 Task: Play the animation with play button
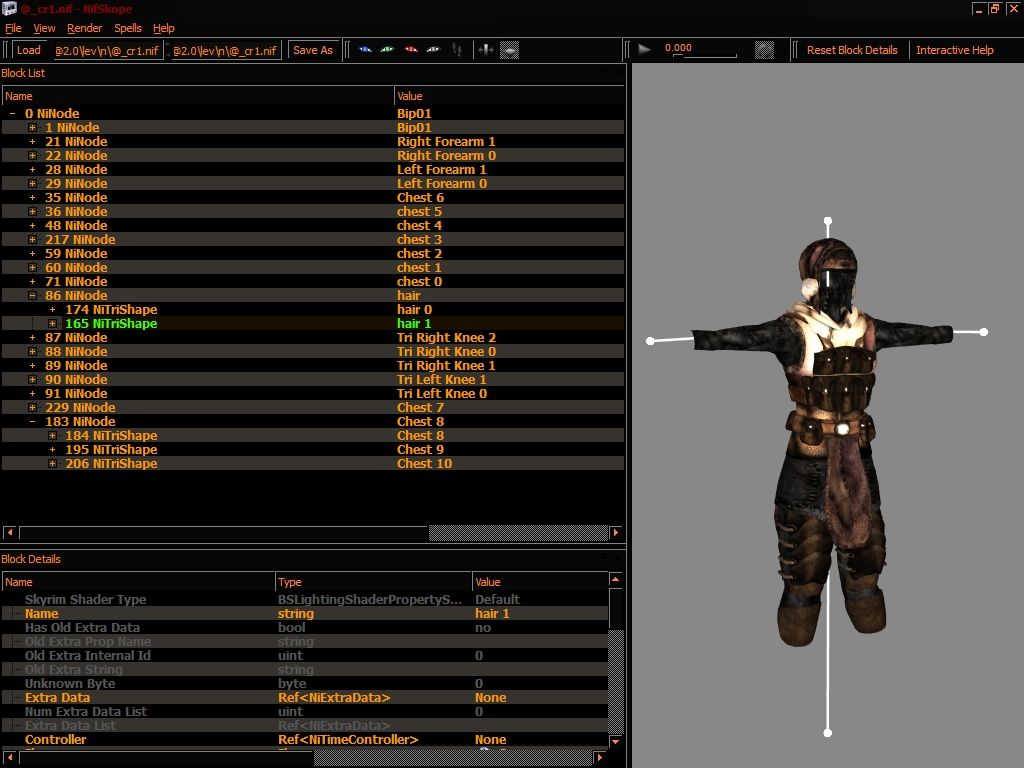pos(645,50)
